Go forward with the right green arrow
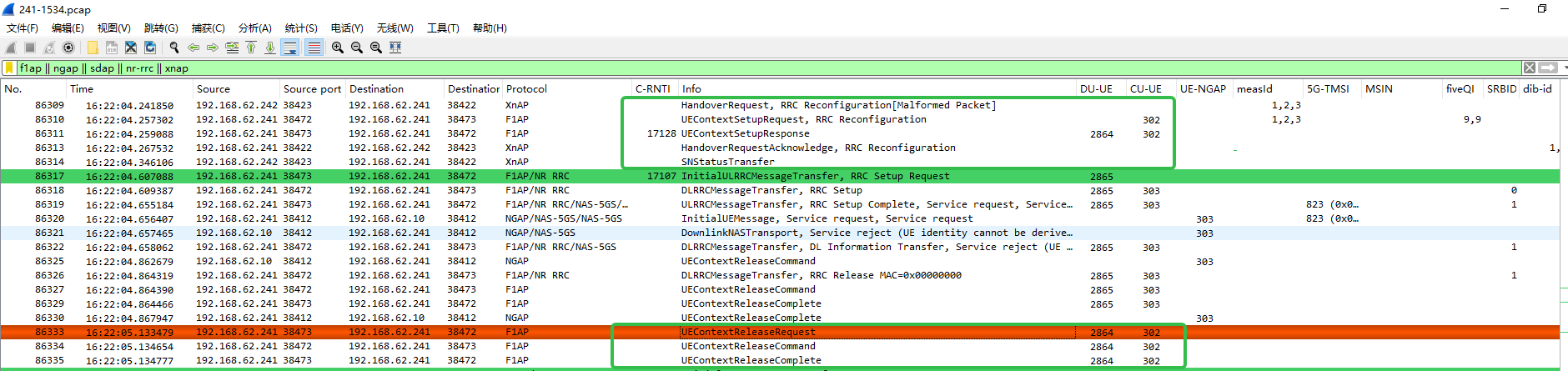The image size is (1568, 371). click(x=213, y=48)
